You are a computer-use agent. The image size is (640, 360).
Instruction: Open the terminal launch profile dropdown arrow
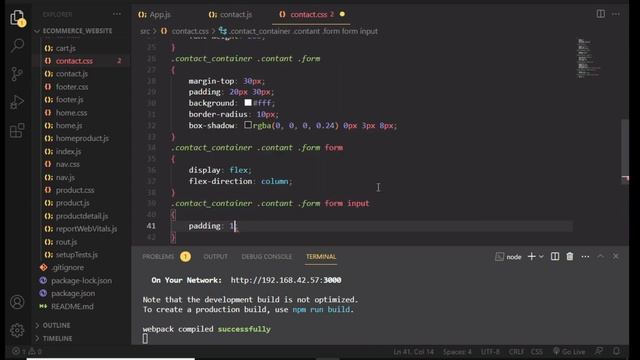(541, 257)
